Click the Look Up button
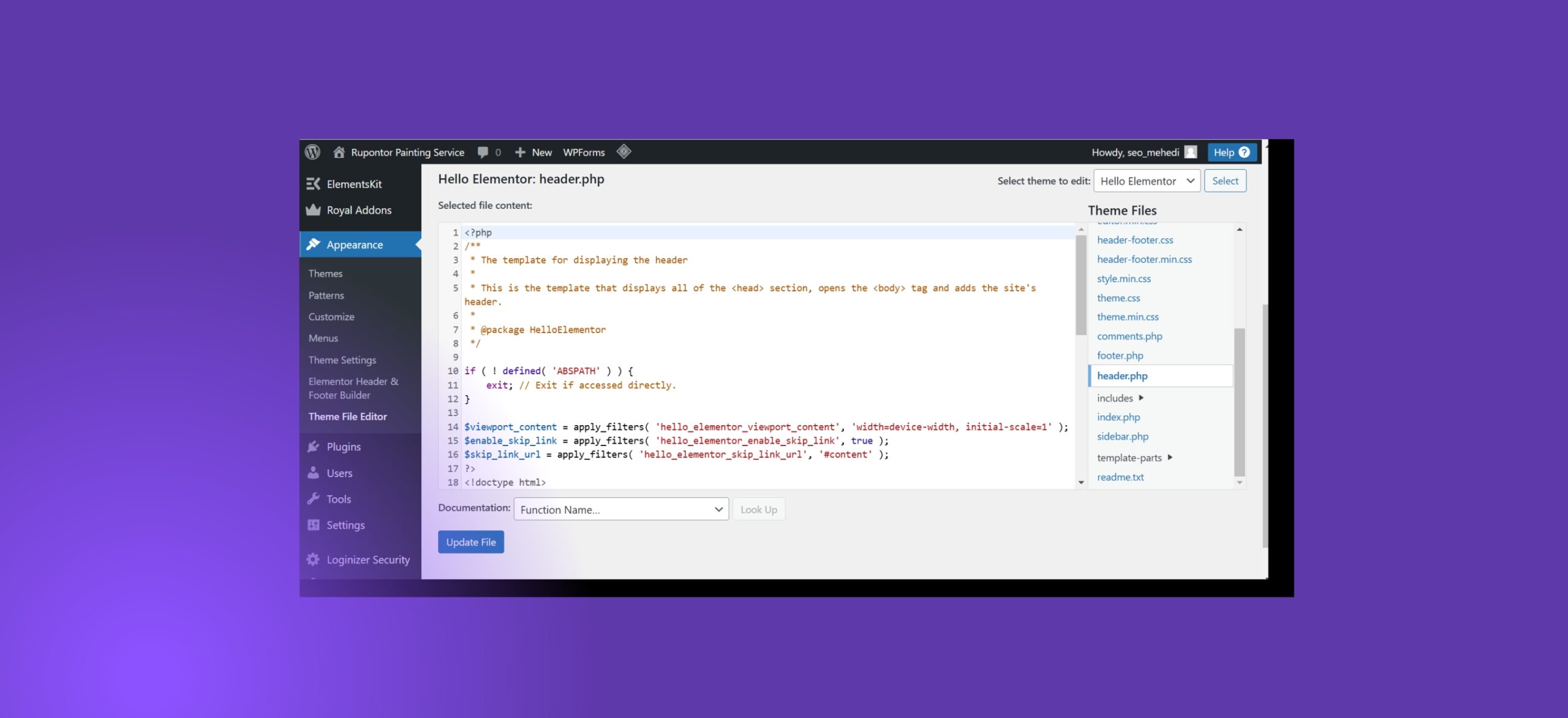The height and width of the screenshot is (718, 1568). (758, 509)
